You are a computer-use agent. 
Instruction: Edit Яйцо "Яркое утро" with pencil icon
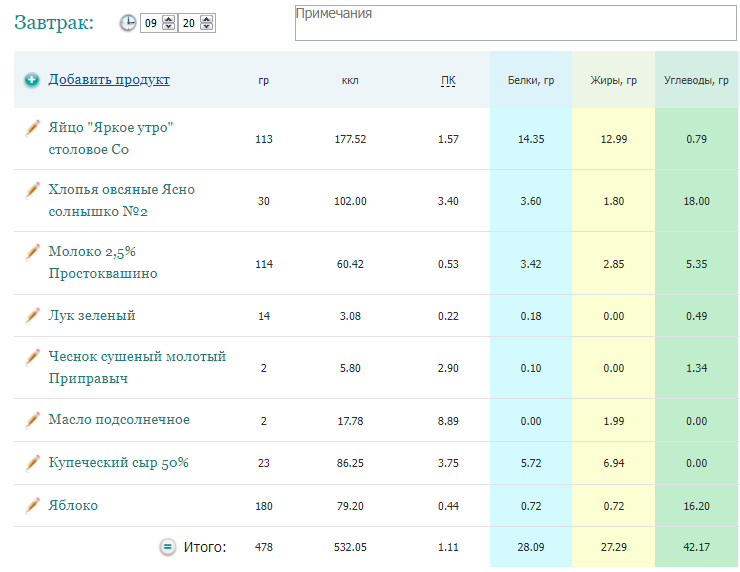click(32, 128)
